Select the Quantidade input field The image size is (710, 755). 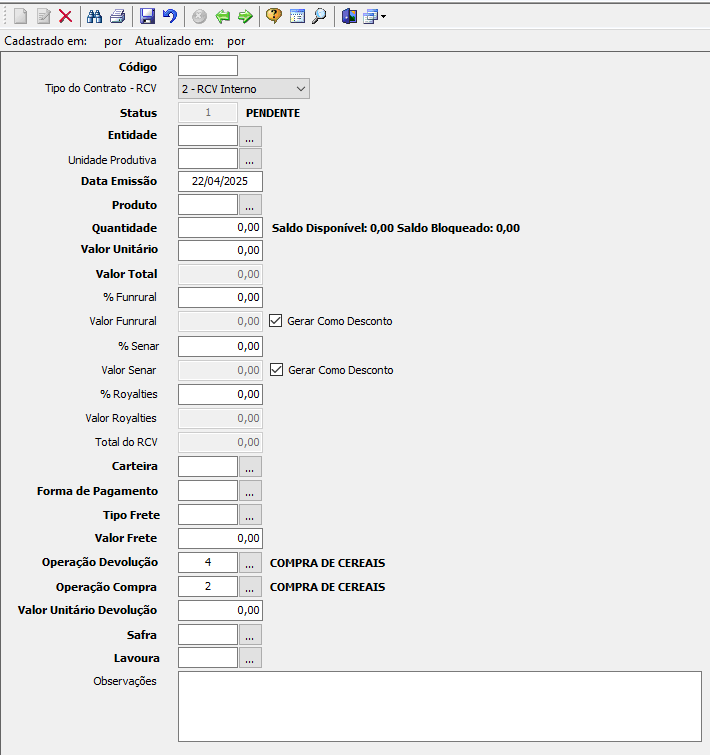coord(220,228)
